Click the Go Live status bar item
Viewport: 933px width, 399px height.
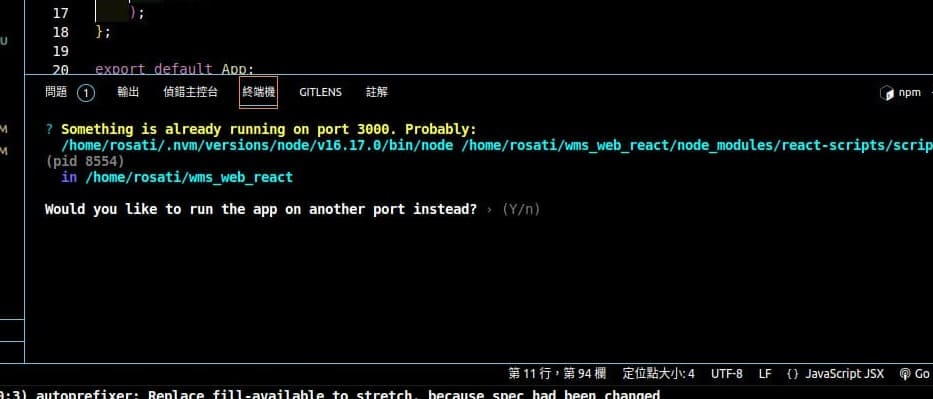916,374
